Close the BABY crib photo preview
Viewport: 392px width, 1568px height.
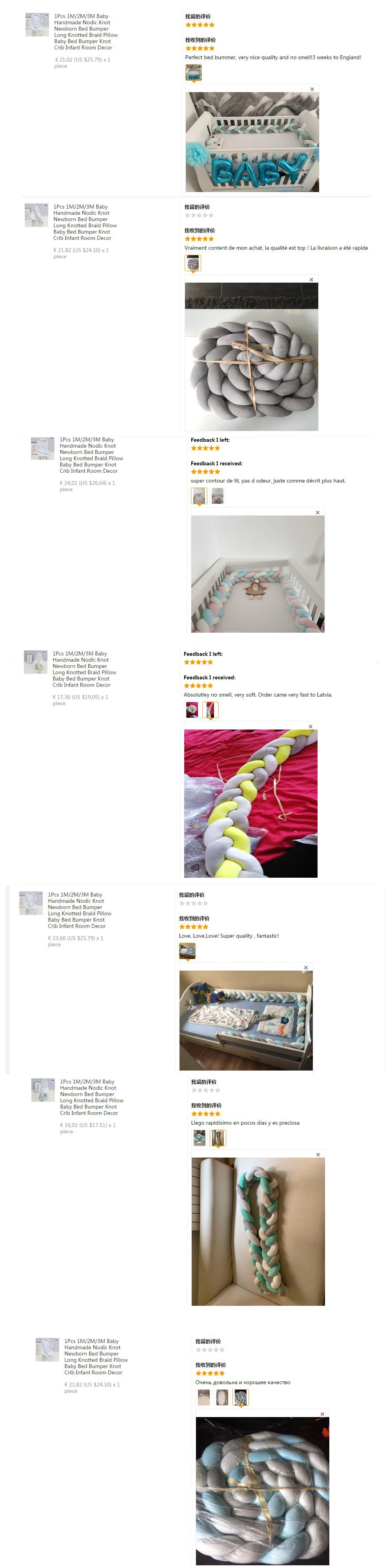(x=312, y=89)
